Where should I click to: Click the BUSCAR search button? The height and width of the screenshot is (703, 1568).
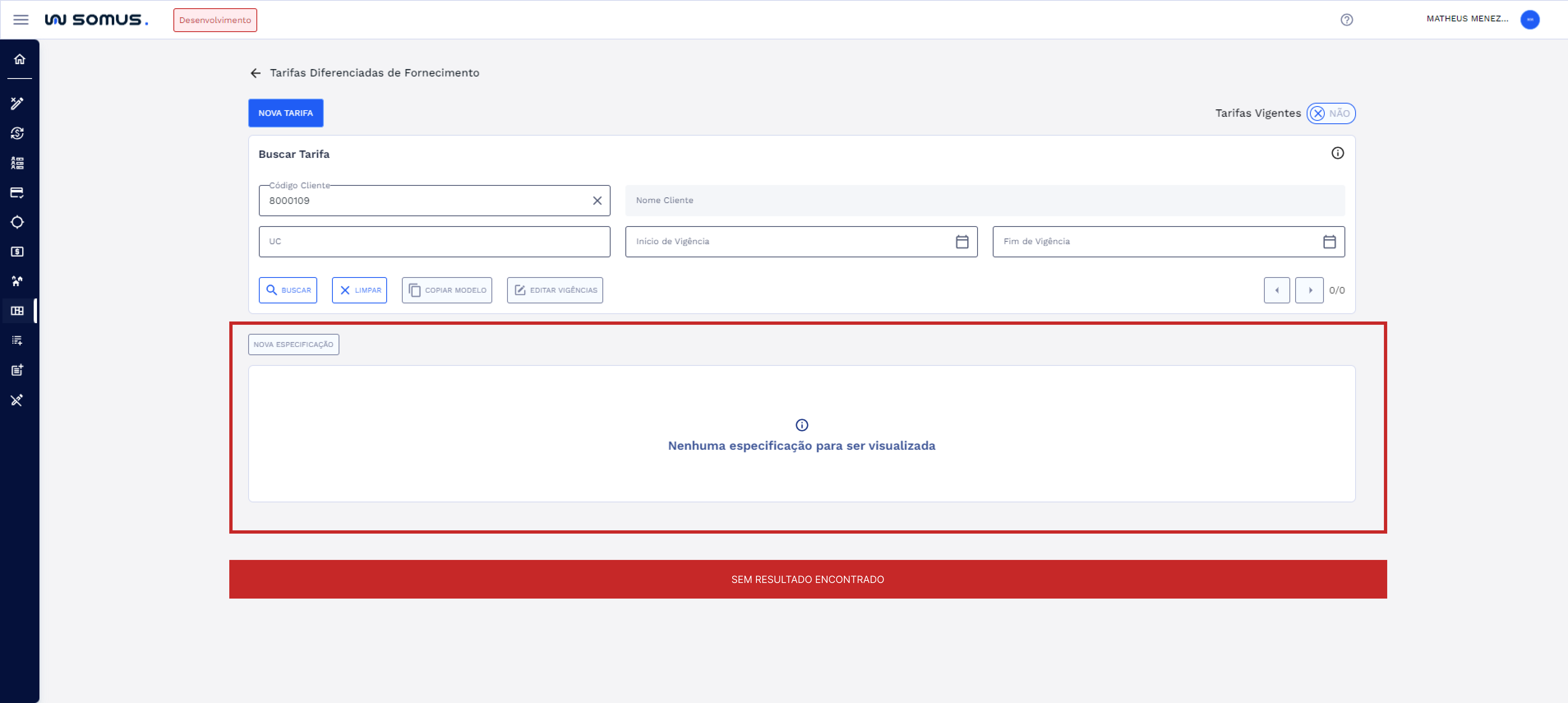pos(288,290)
